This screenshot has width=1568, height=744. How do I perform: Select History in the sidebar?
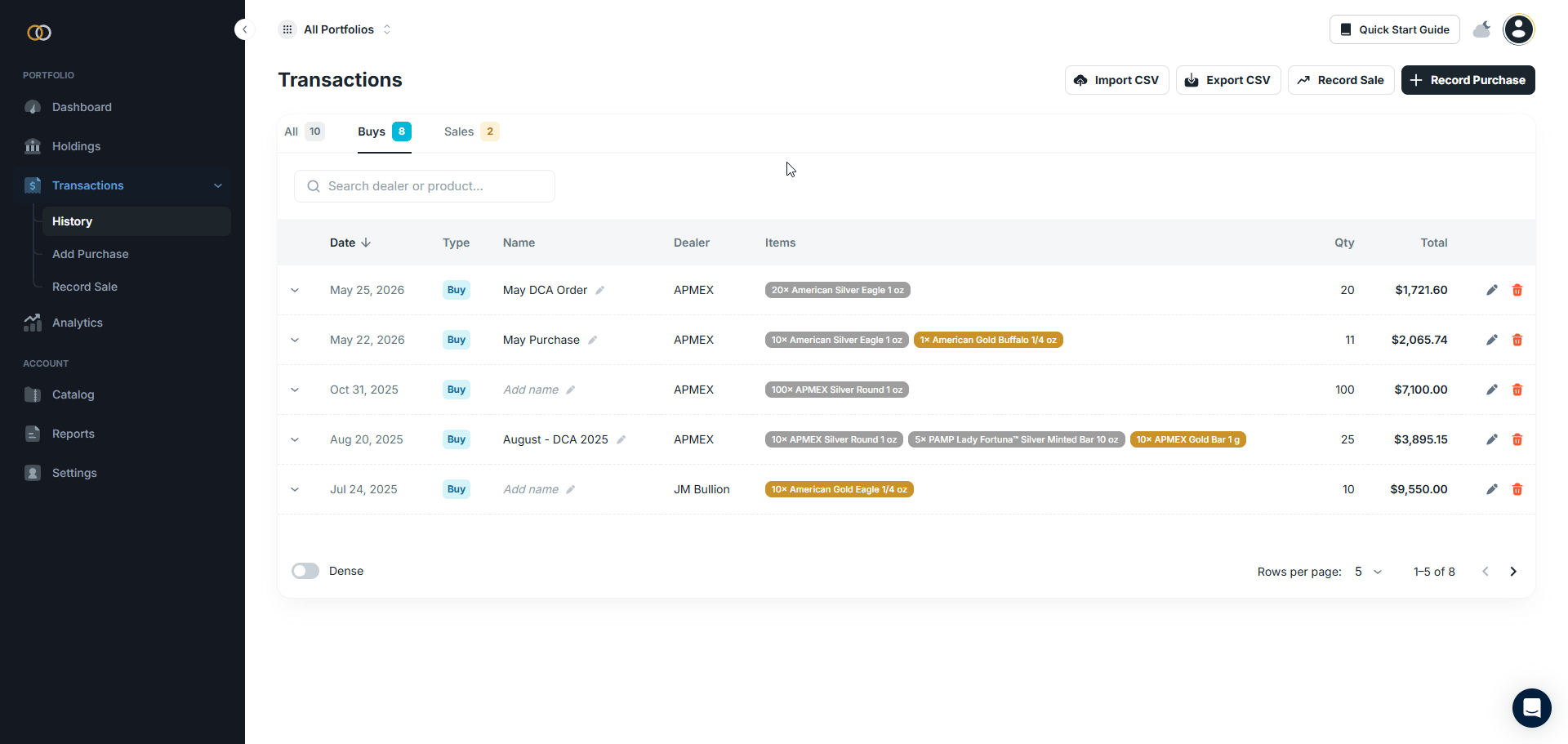tap(136, 221)
